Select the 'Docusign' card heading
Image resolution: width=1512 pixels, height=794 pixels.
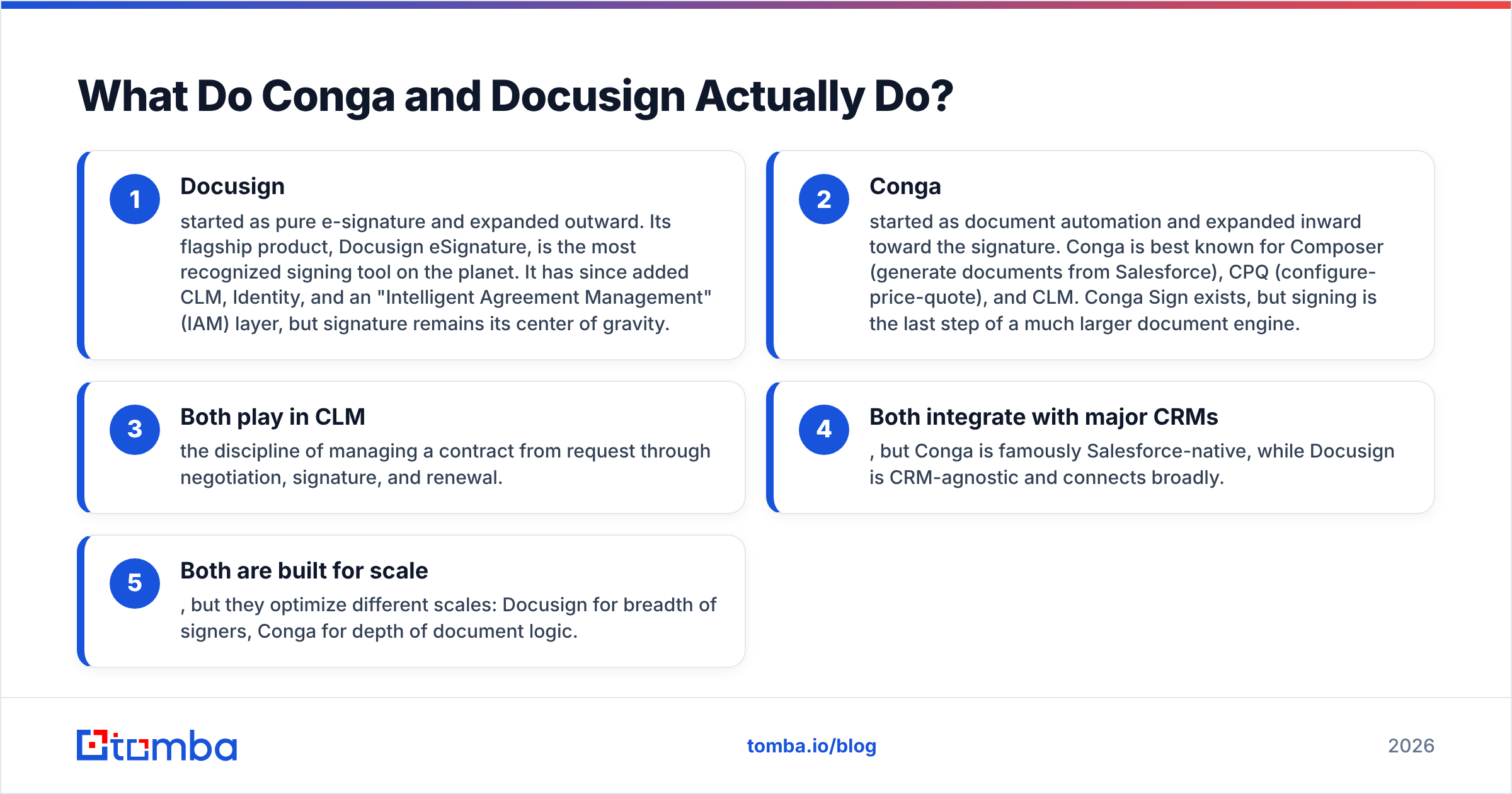pyautogui.click(x=232, y=187)
